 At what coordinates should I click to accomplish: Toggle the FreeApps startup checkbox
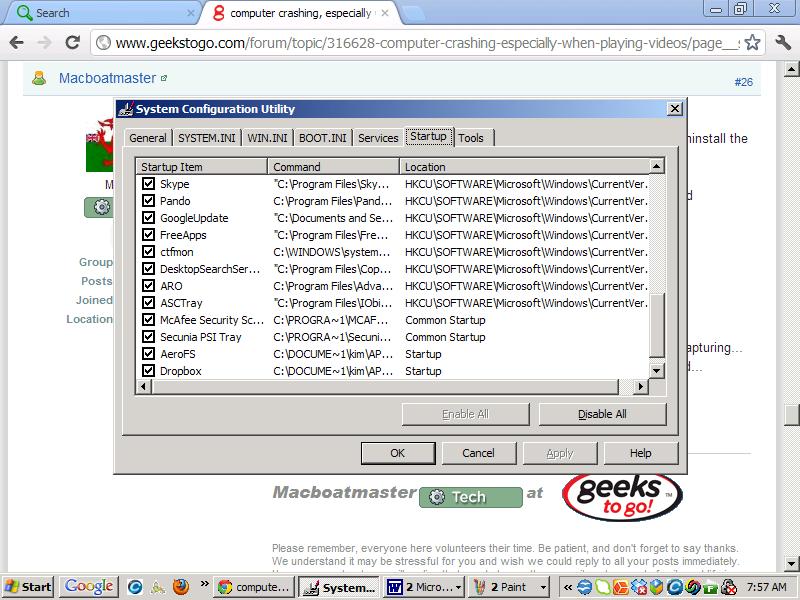(148, 235)
